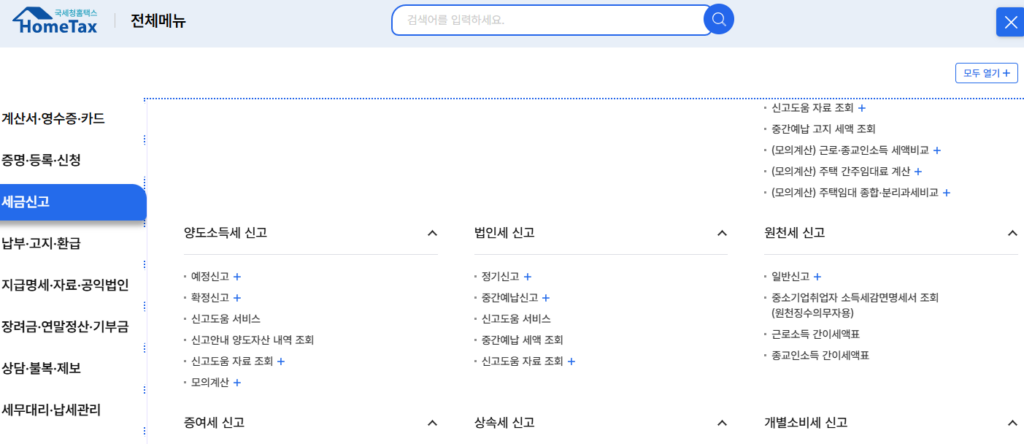Close the full menu with X icon

(x=1008, y=22)
